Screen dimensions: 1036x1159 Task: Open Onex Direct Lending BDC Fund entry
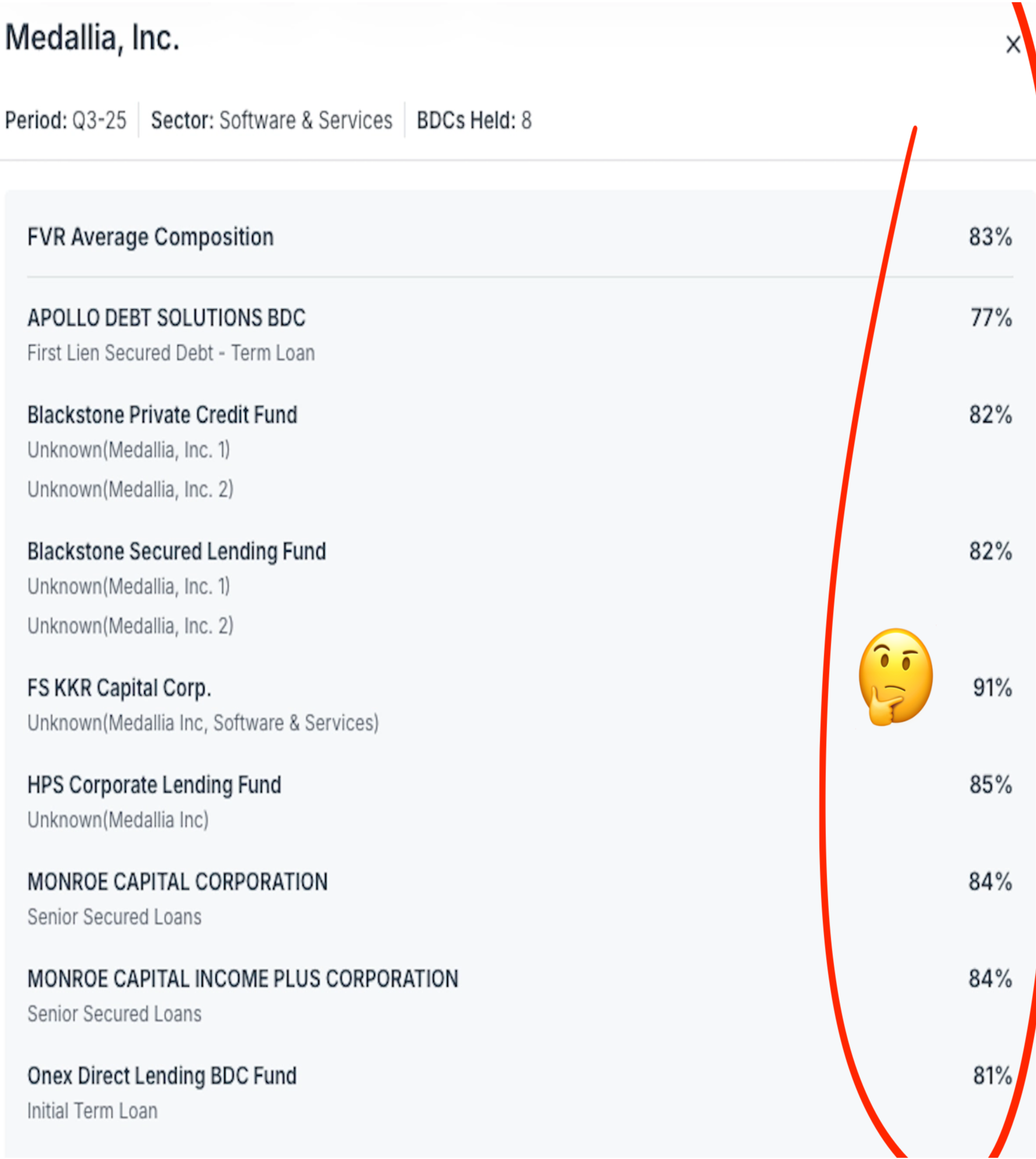(x=162, y=1076)
